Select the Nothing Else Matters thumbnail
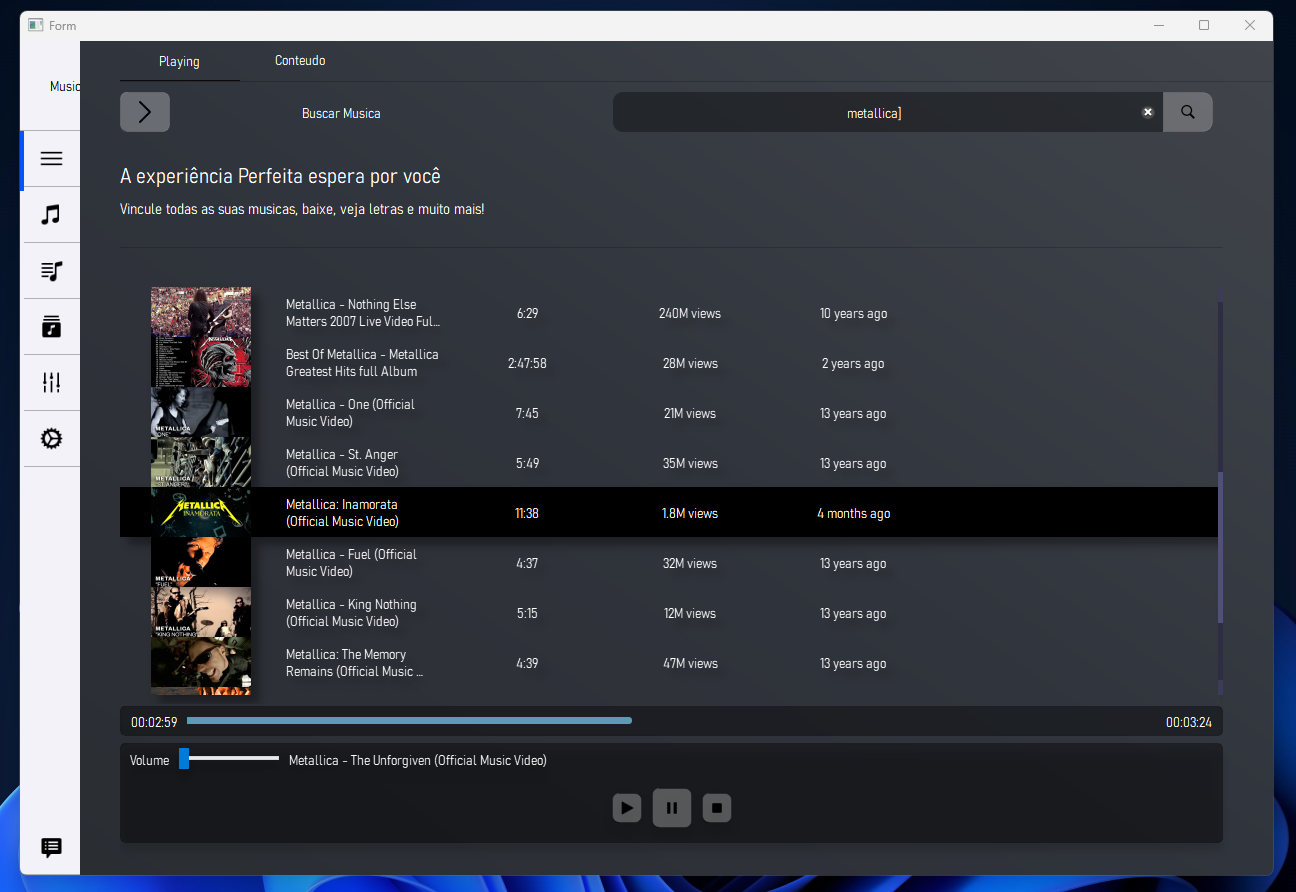This screenshot has height=892, width=1296. 201,313
